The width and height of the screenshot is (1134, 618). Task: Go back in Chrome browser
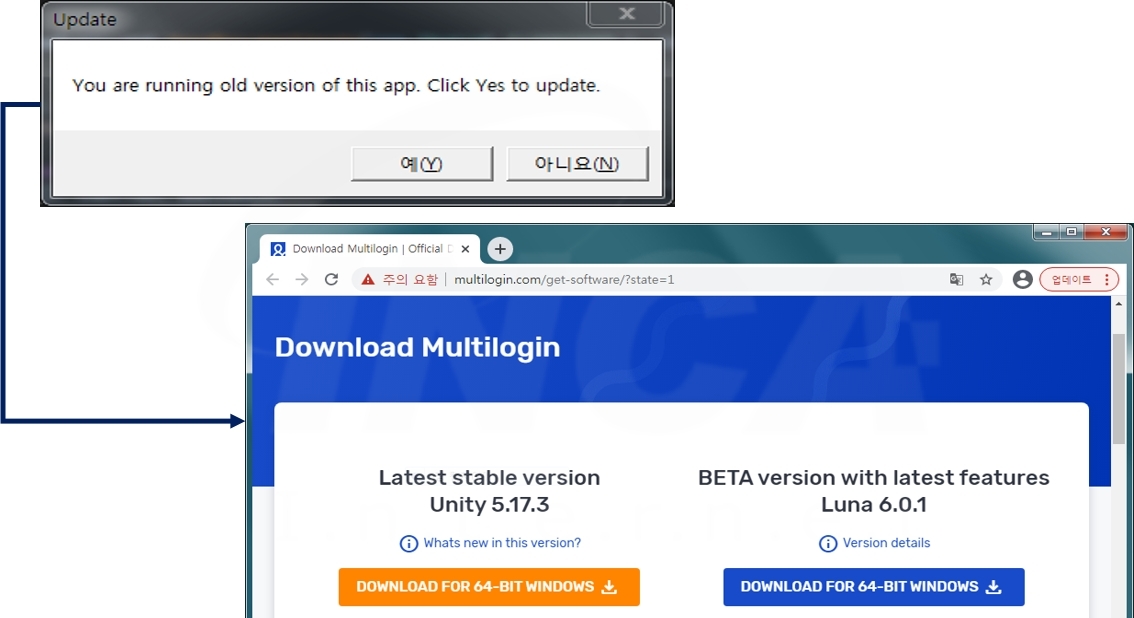pyautogui.click(x=273, y=280)
